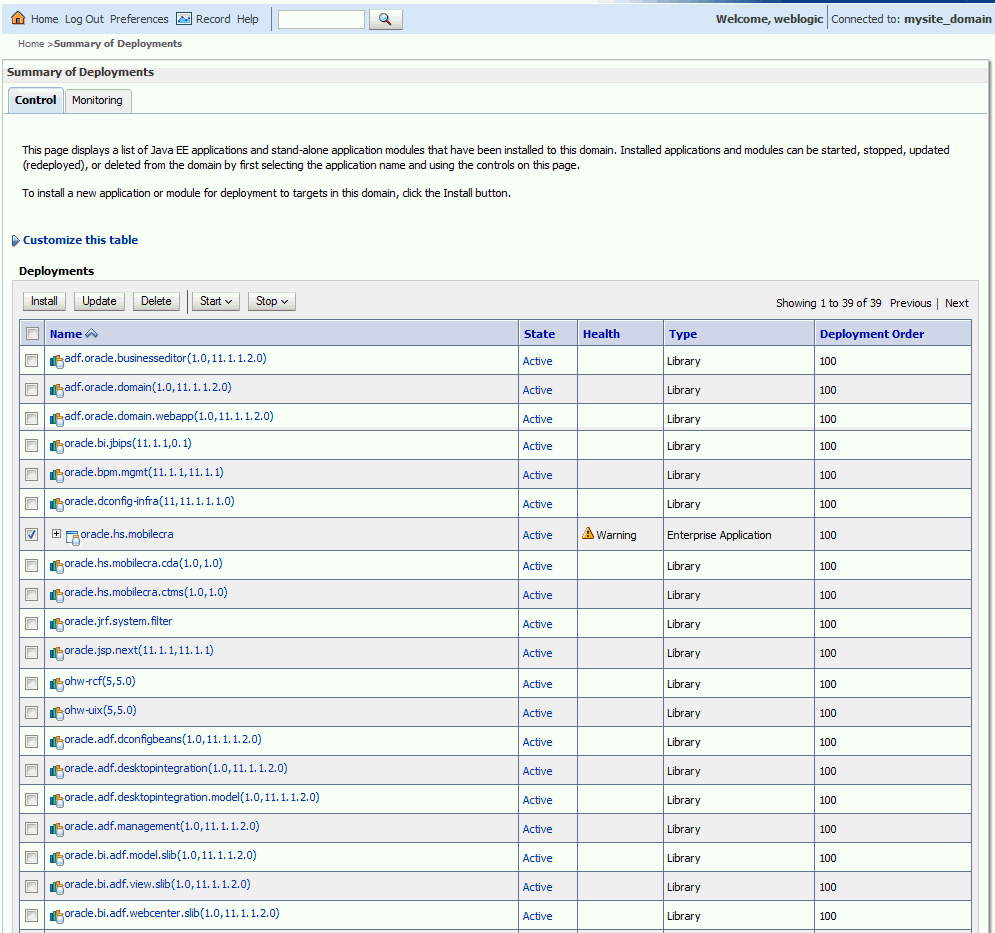Check the oracle.bi.jbips row checkbox
This screenshot has width=995, height=933.
(x=31, y=446)
